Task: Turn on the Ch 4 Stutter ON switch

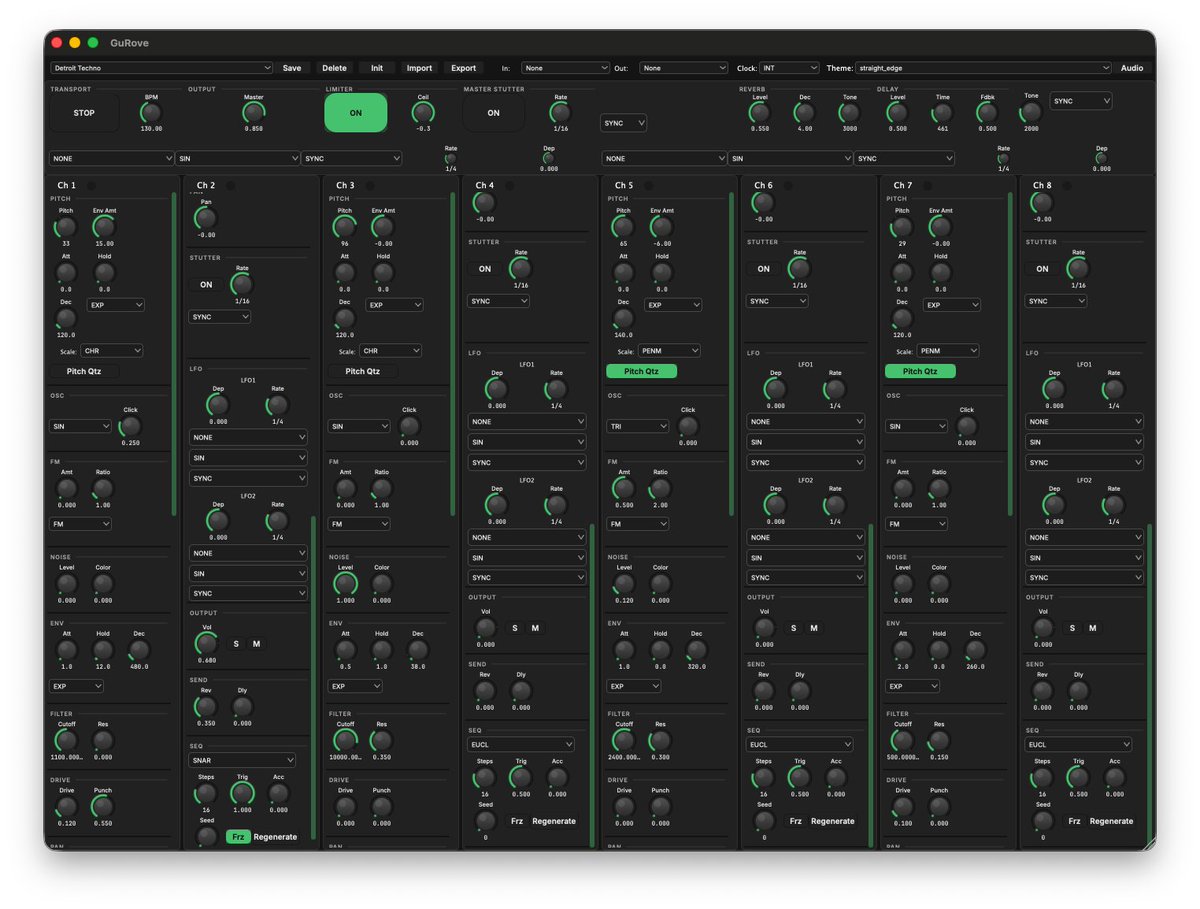Action: 485,268
